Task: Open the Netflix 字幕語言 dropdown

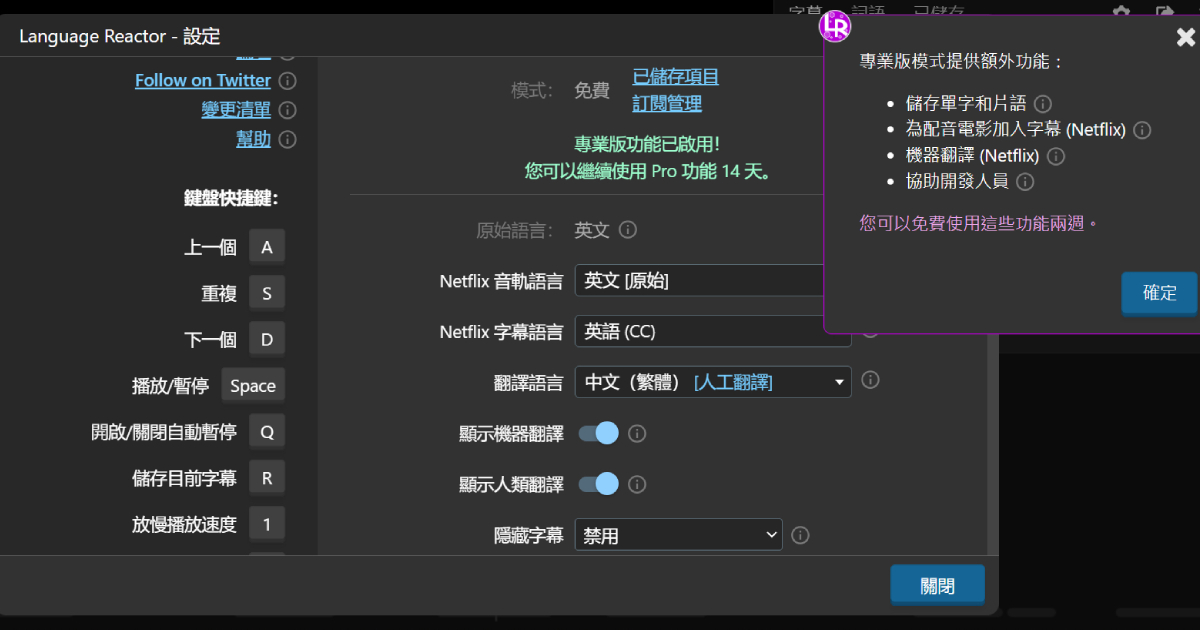Action: [713, 332]
